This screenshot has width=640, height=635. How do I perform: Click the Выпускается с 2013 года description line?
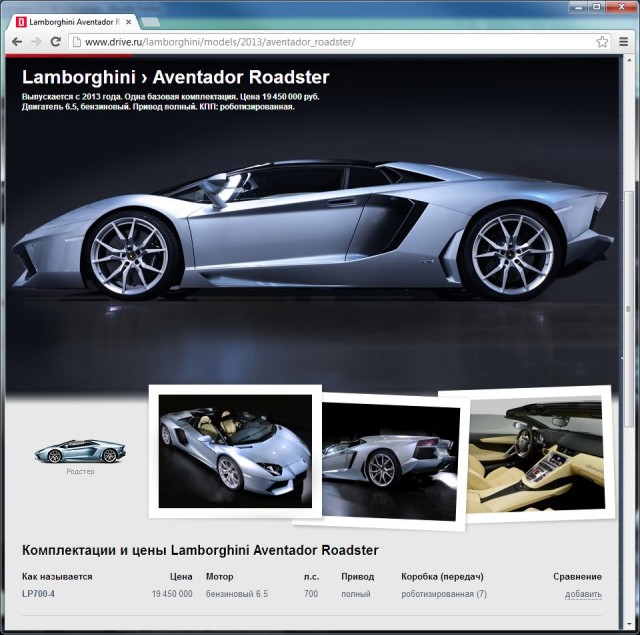pyautogui.click(x=171, y=97)
